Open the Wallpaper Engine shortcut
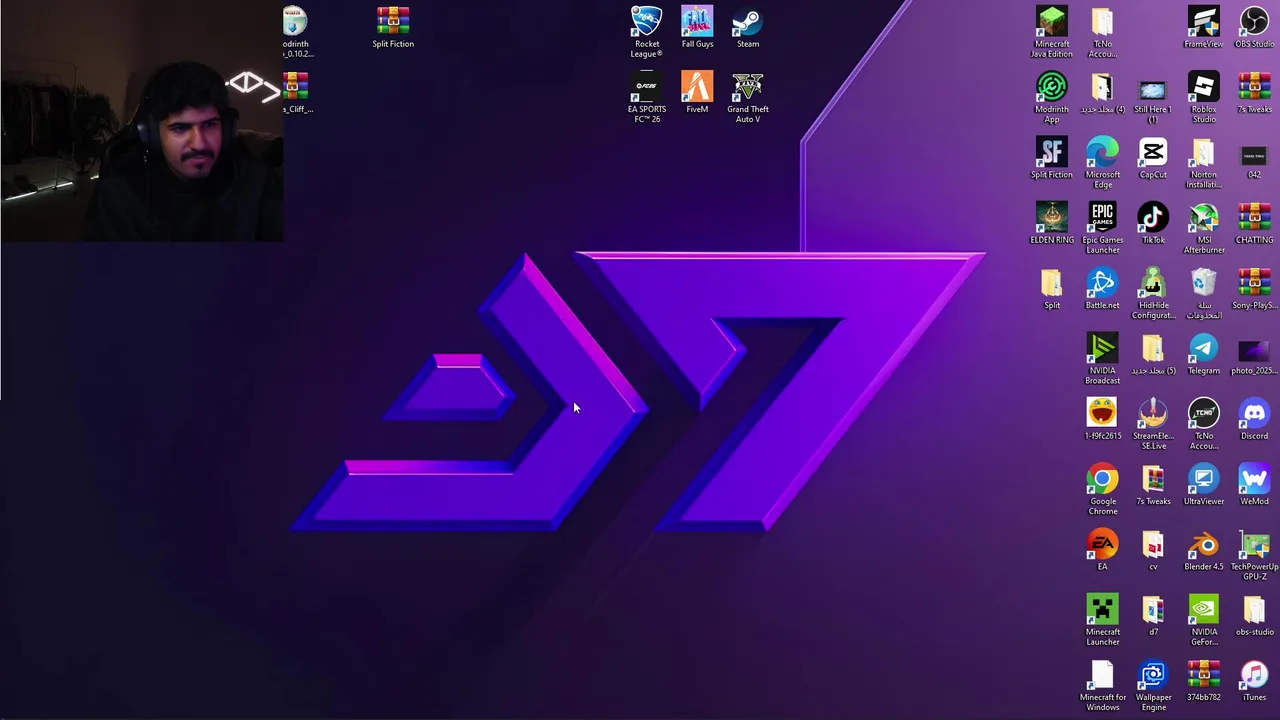 click(1152, 685)
